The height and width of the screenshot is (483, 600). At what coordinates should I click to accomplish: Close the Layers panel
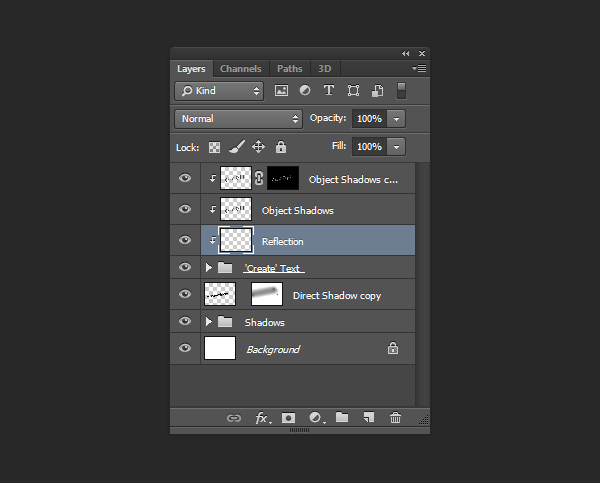click(422, 54)
